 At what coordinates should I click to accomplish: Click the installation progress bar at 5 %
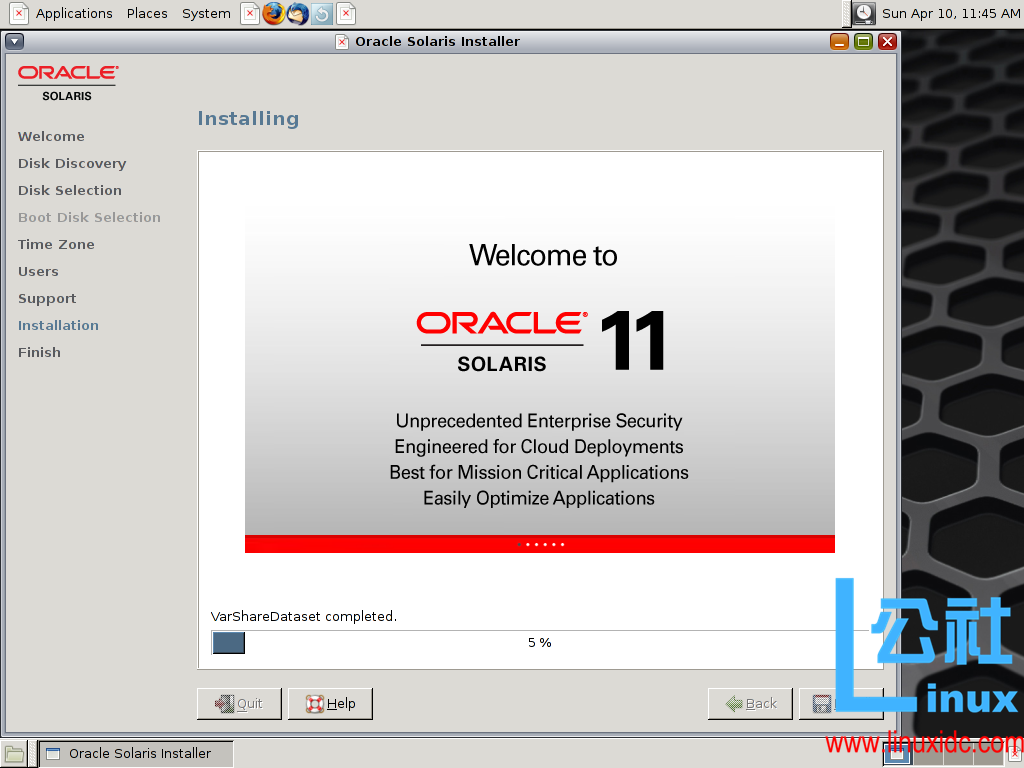coord(539,643)
